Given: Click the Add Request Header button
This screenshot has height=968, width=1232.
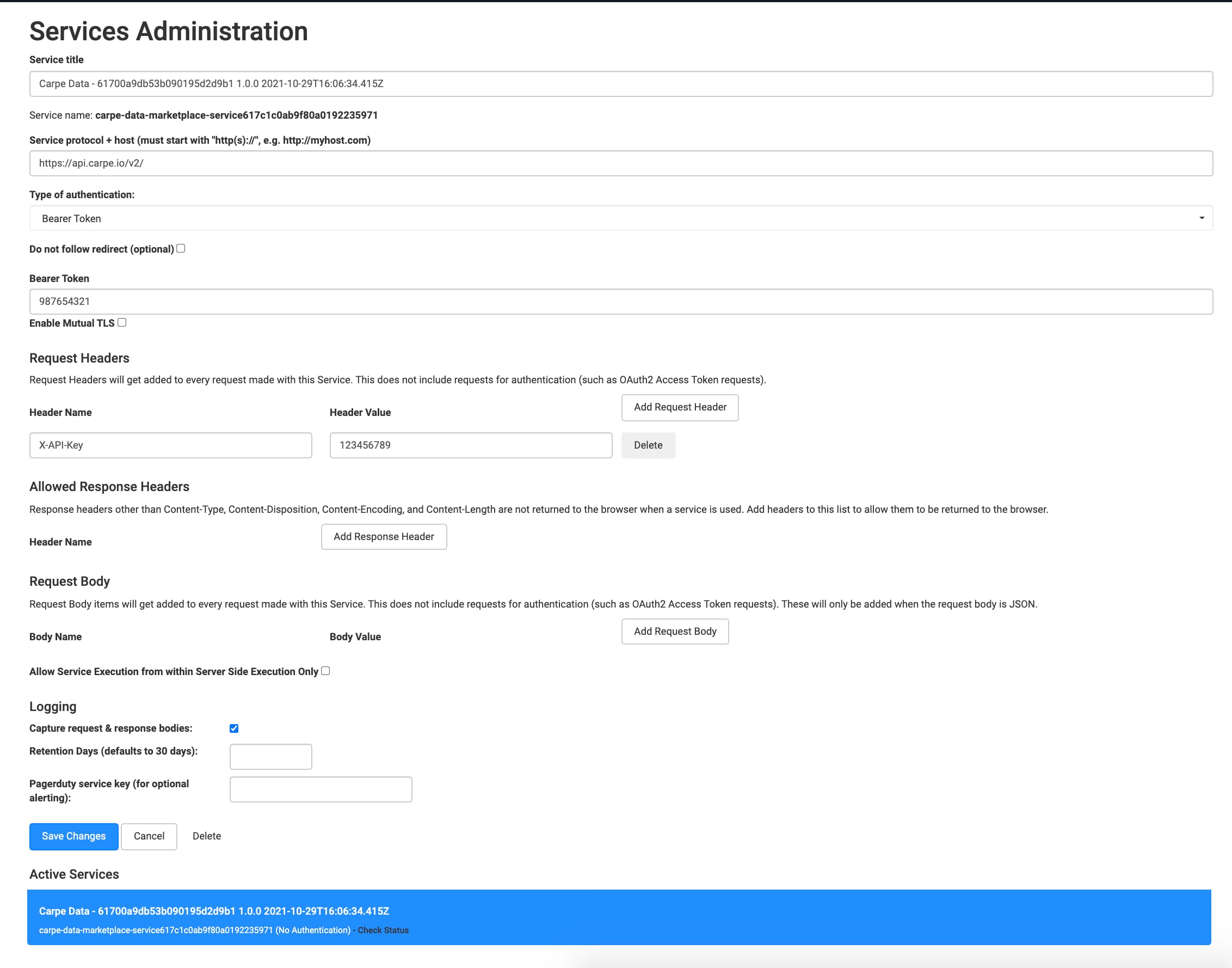Looking at the screenshot, I should pyautogui.click(x=680, y=407).
